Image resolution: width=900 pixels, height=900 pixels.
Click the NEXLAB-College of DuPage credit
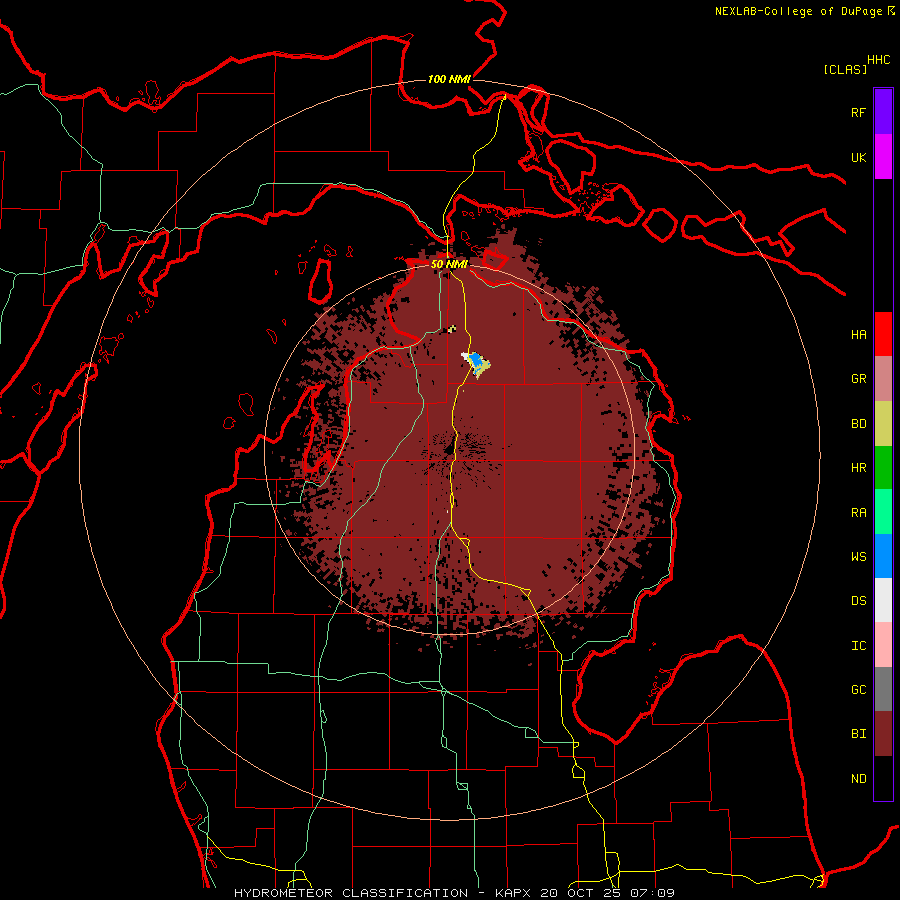point(800,11)
